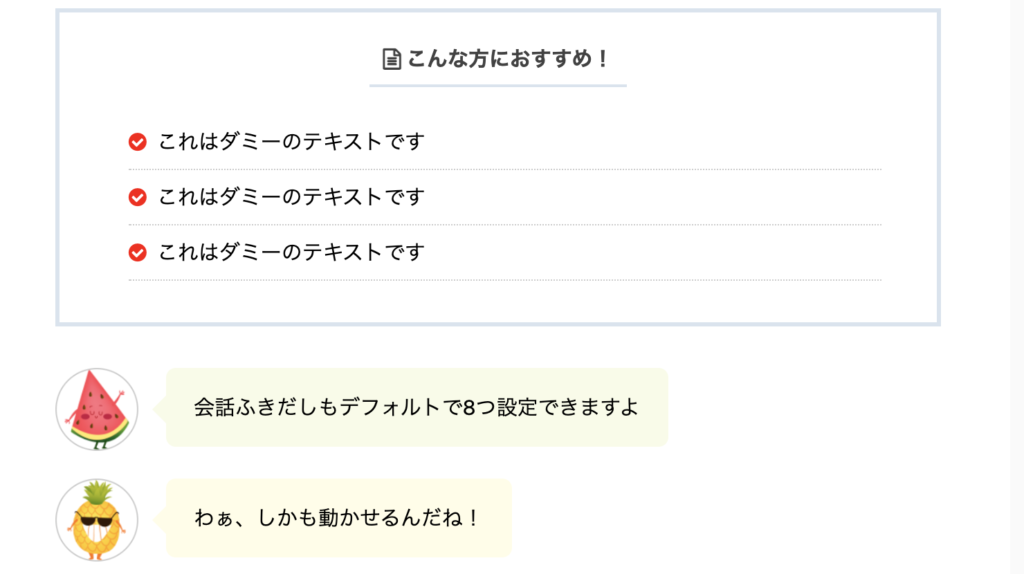Click the second これはダミーのテキストです list item

(505, 197)
